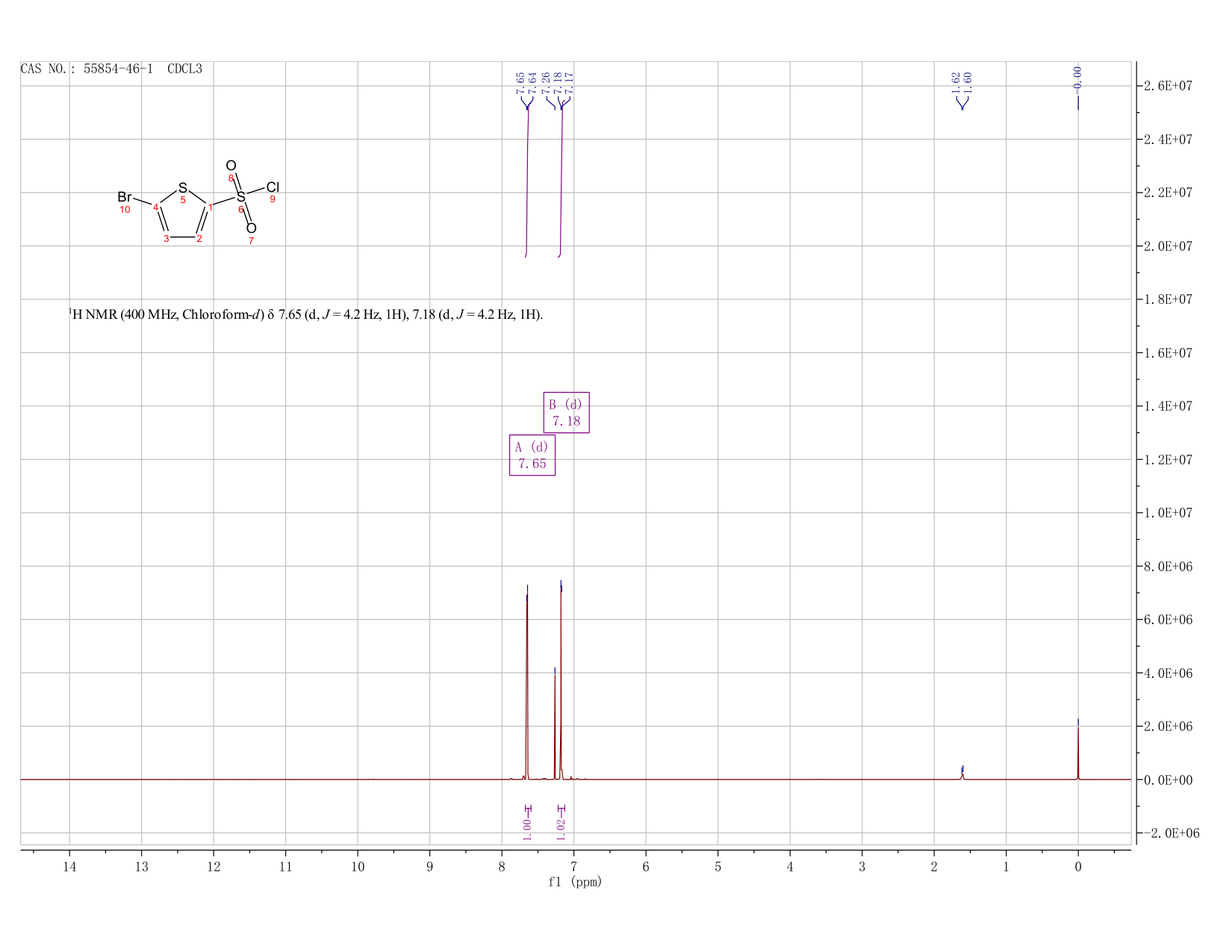Click the f1 (ppm) axis label

pos(575,882)
